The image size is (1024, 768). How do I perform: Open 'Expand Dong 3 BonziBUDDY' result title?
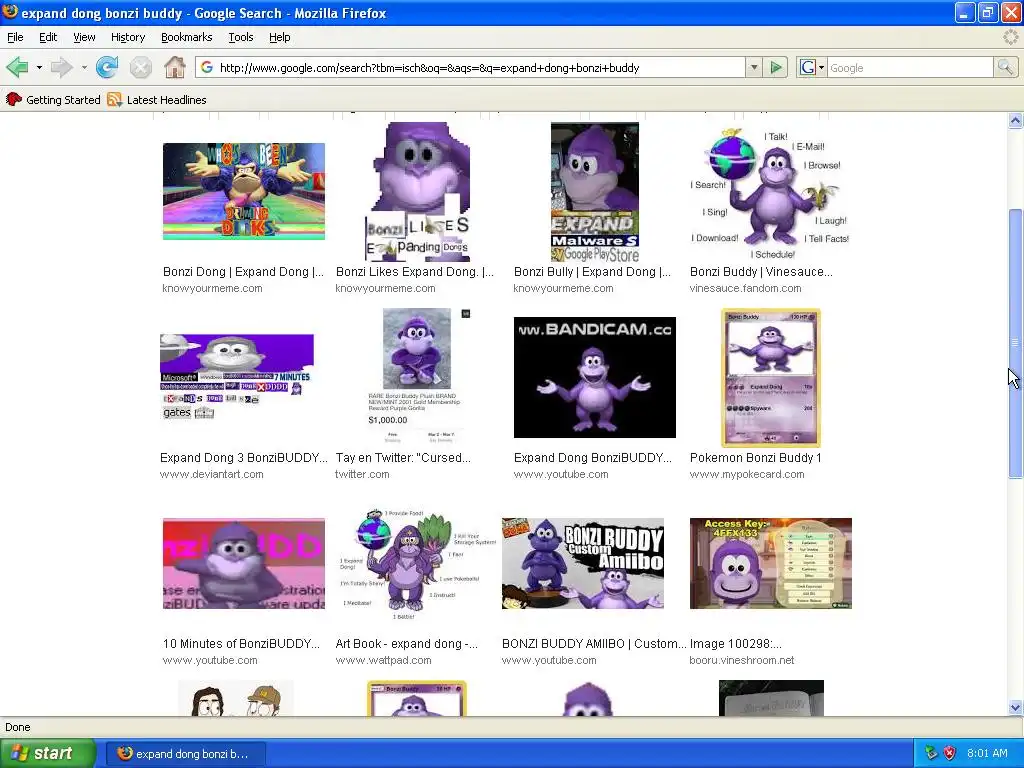coord(244,458)
